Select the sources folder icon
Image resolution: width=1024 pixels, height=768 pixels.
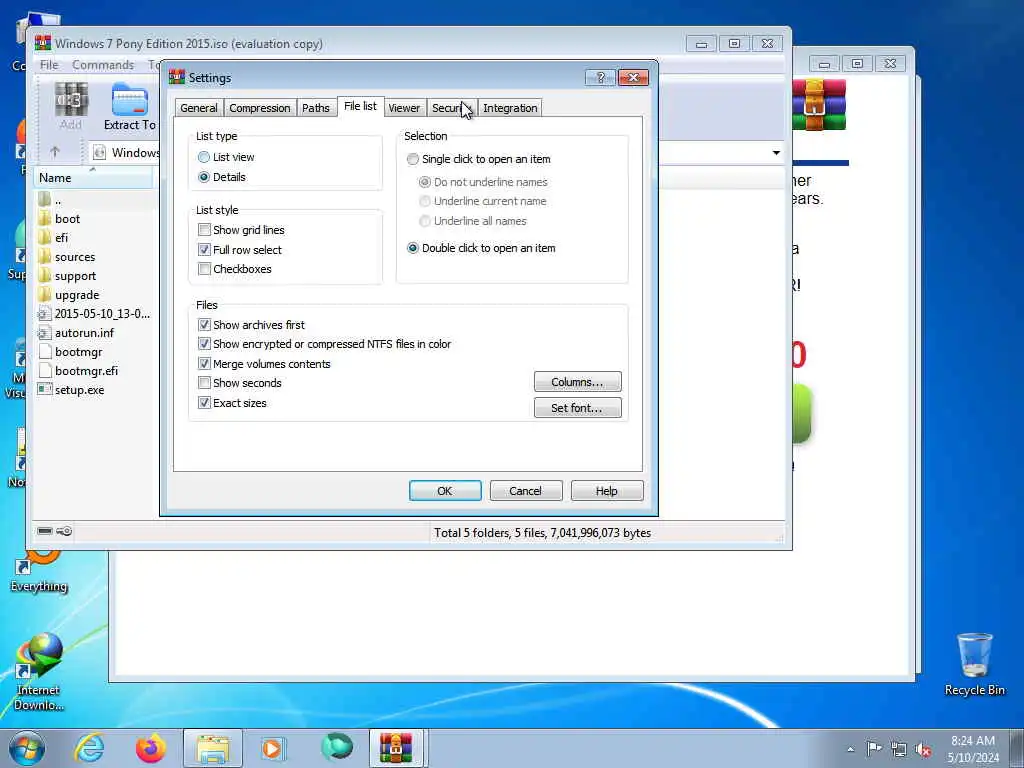pyautogui.click(x=44, y=256)
